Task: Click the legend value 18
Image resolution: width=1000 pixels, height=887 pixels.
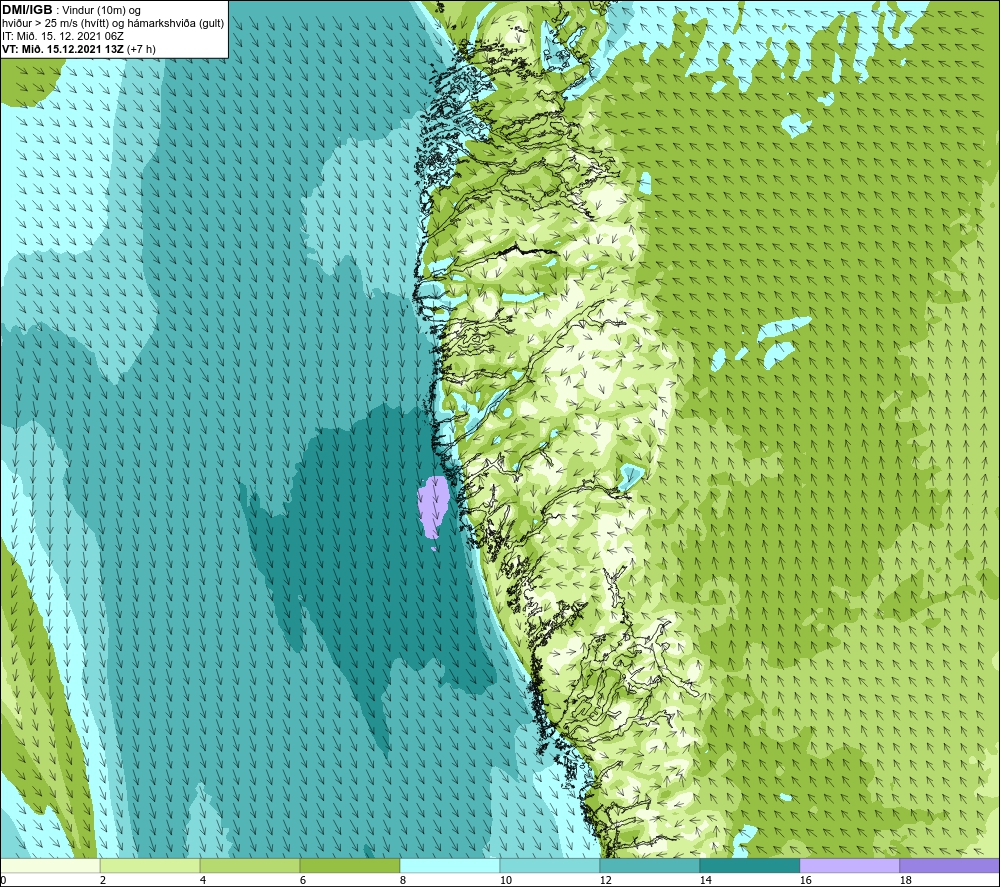Action: click(x=905, y=880)
